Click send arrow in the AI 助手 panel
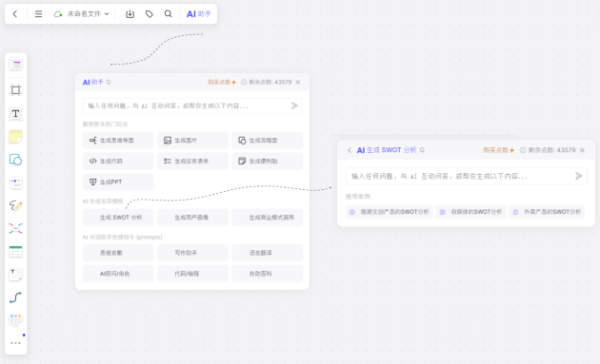This screenshot has width=600, height=364. point(294,106)
